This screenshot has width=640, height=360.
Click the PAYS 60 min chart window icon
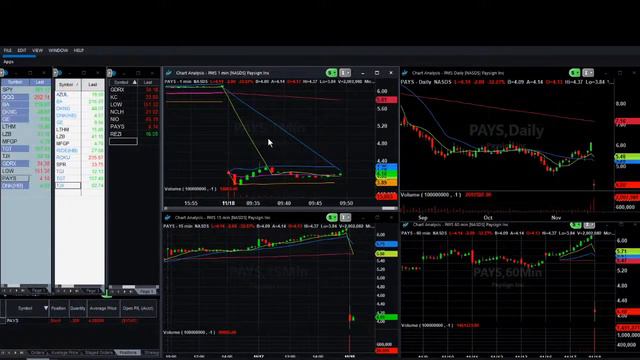(x=405, y=224)
